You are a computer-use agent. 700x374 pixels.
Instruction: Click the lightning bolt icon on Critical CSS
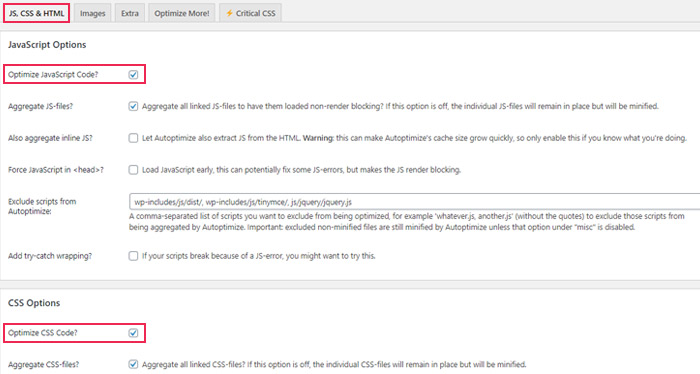point(229,13)
